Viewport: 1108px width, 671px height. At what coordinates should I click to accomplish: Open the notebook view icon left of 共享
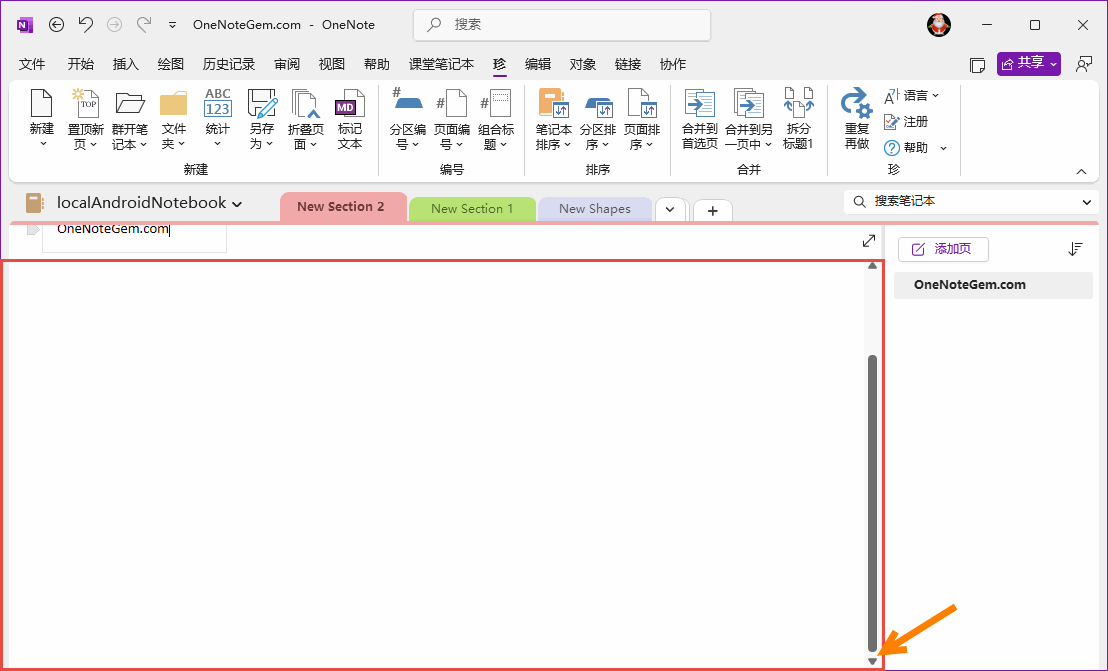pyautogui.click(x=977, y=65)
